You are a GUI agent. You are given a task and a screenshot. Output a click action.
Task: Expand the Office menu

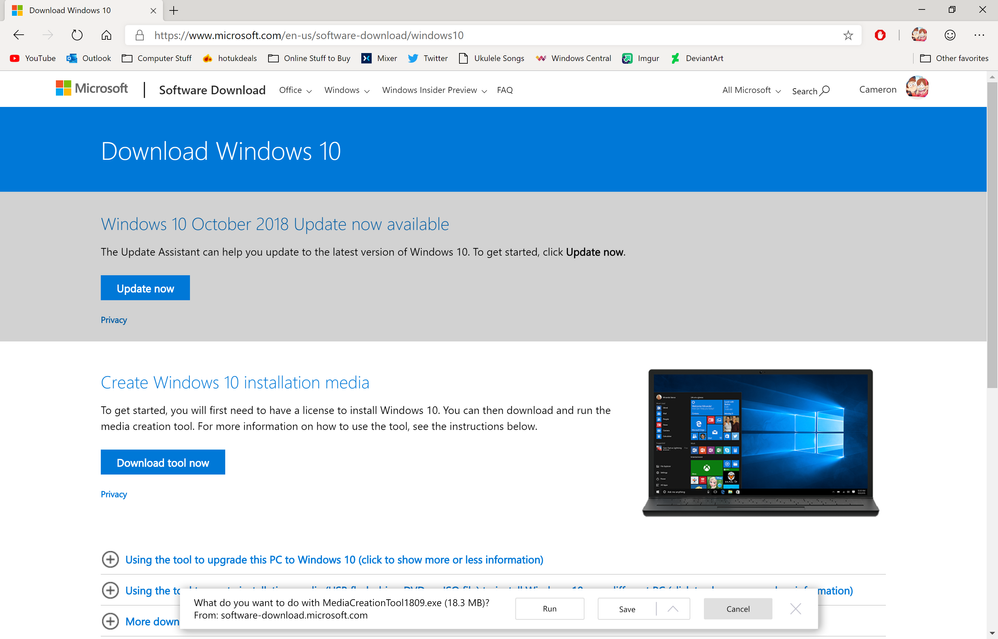pos(295,90)
